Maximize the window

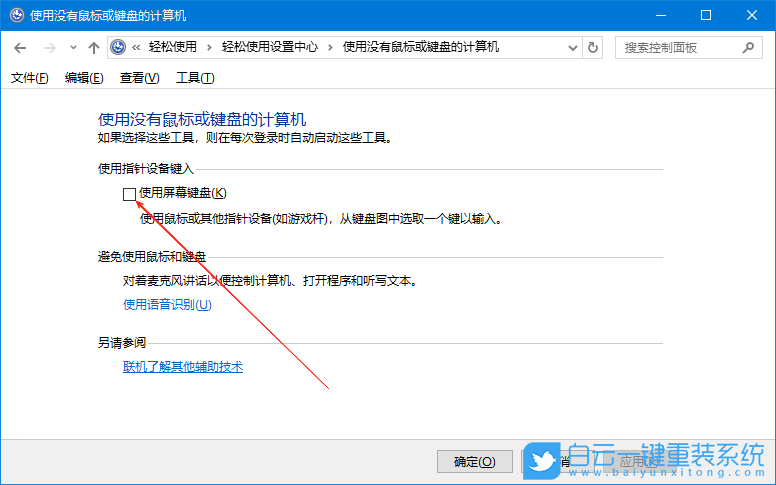[x=706, y=15]
